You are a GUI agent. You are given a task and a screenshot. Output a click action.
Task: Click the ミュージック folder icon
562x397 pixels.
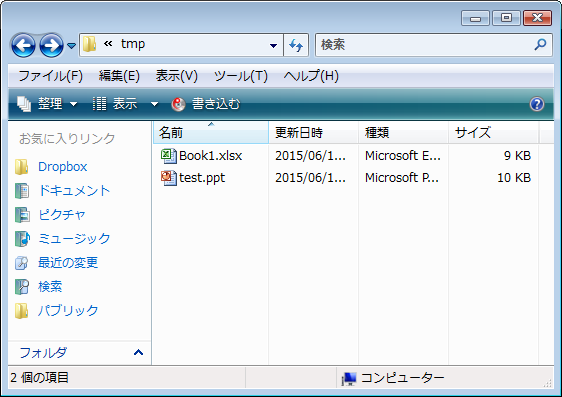pyautogui.click(x=22, y=239)
